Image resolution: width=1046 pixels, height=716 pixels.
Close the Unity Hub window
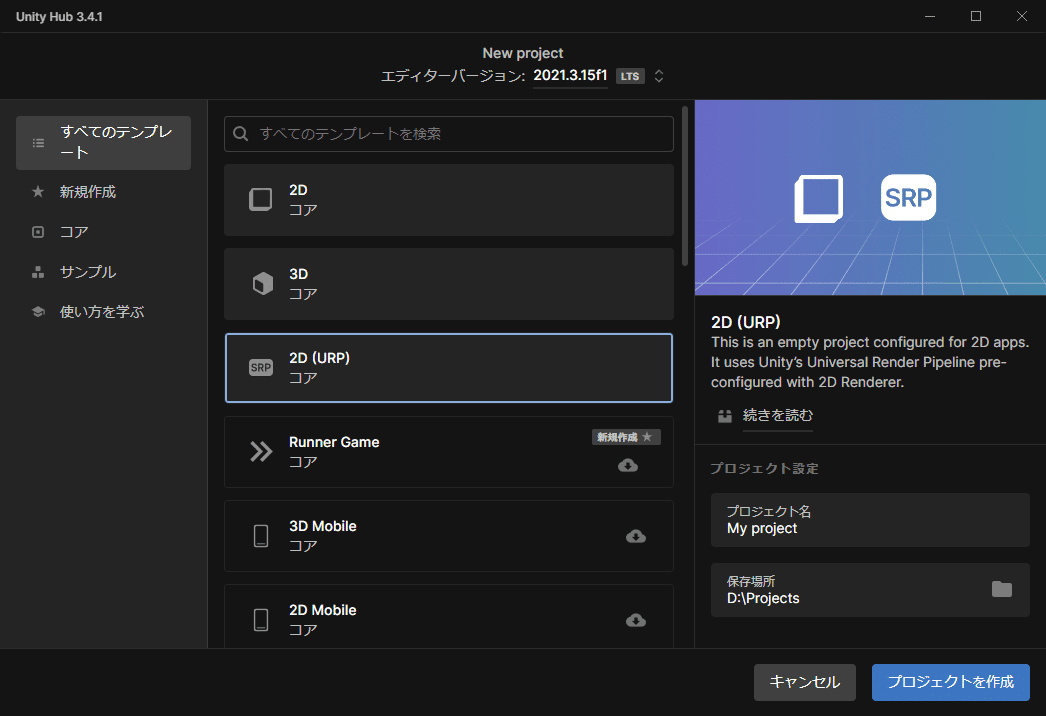pyautogui.click(x=1021, y=16)
